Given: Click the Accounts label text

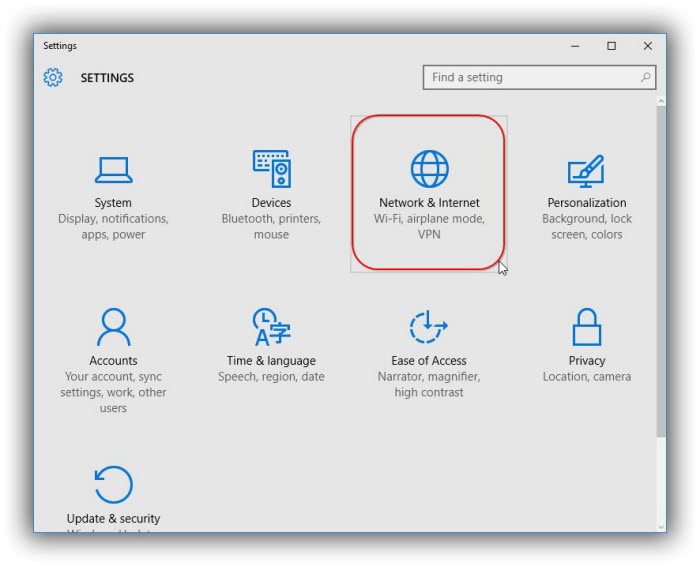Looking at the screenshot, I should point(113,361).
